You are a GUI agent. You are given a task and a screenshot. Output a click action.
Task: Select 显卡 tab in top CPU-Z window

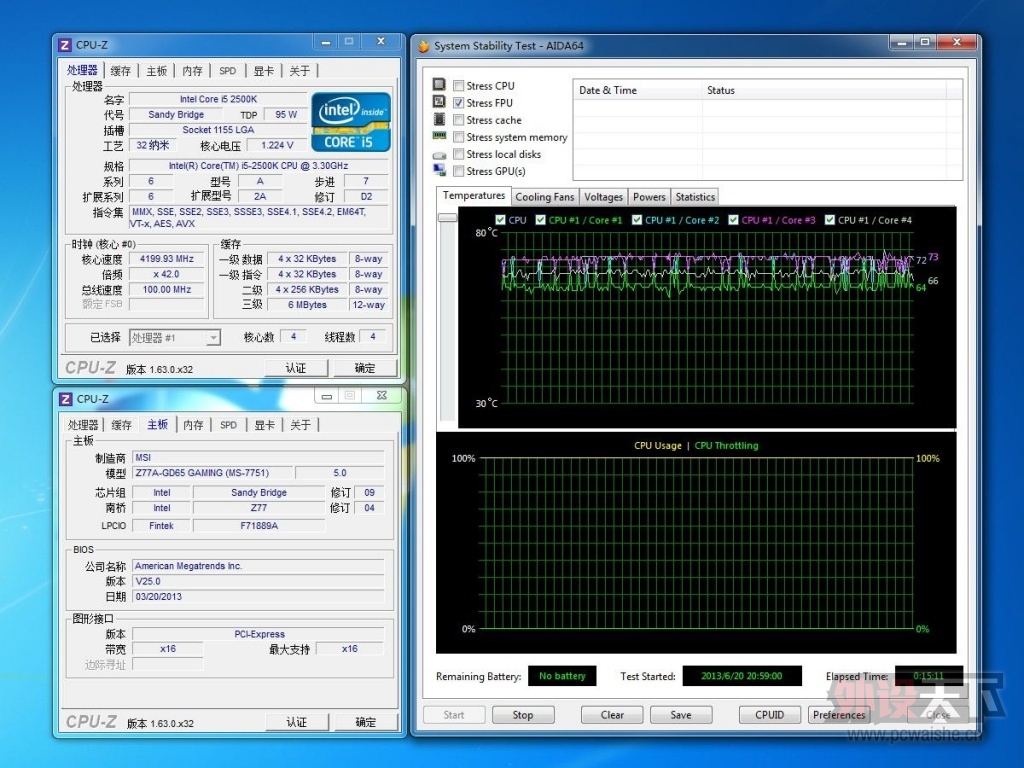coord(264,71)
